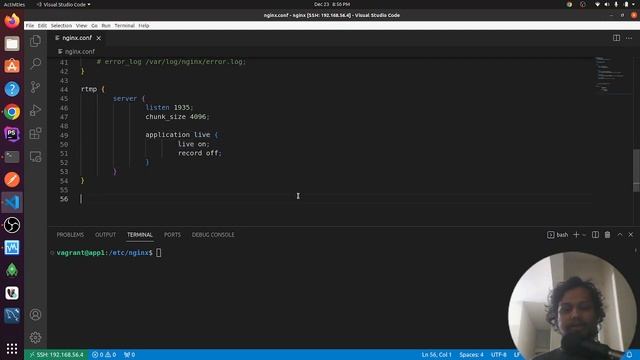The height and width of the screenshot is (360, 640).
Task: Open Run and Debug view
Action: (x=36, y=110)
